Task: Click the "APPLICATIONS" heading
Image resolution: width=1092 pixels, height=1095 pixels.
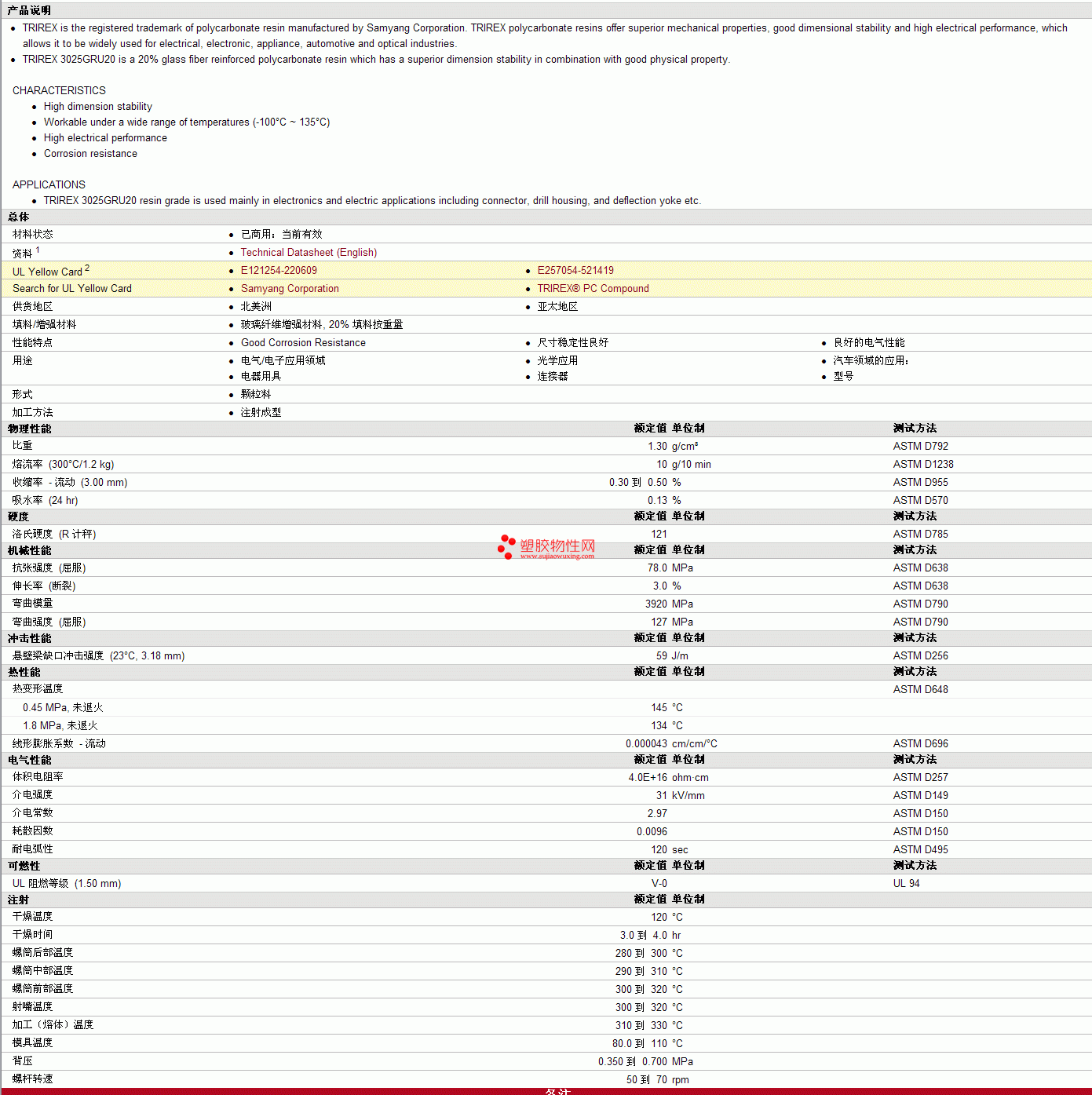Action: pos(49,185)
